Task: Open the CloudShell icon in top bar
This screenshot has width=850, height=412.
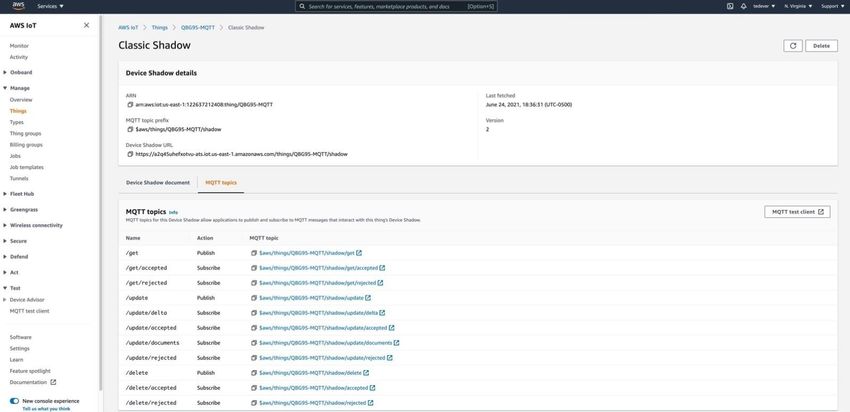Action: tap(730, 6)
